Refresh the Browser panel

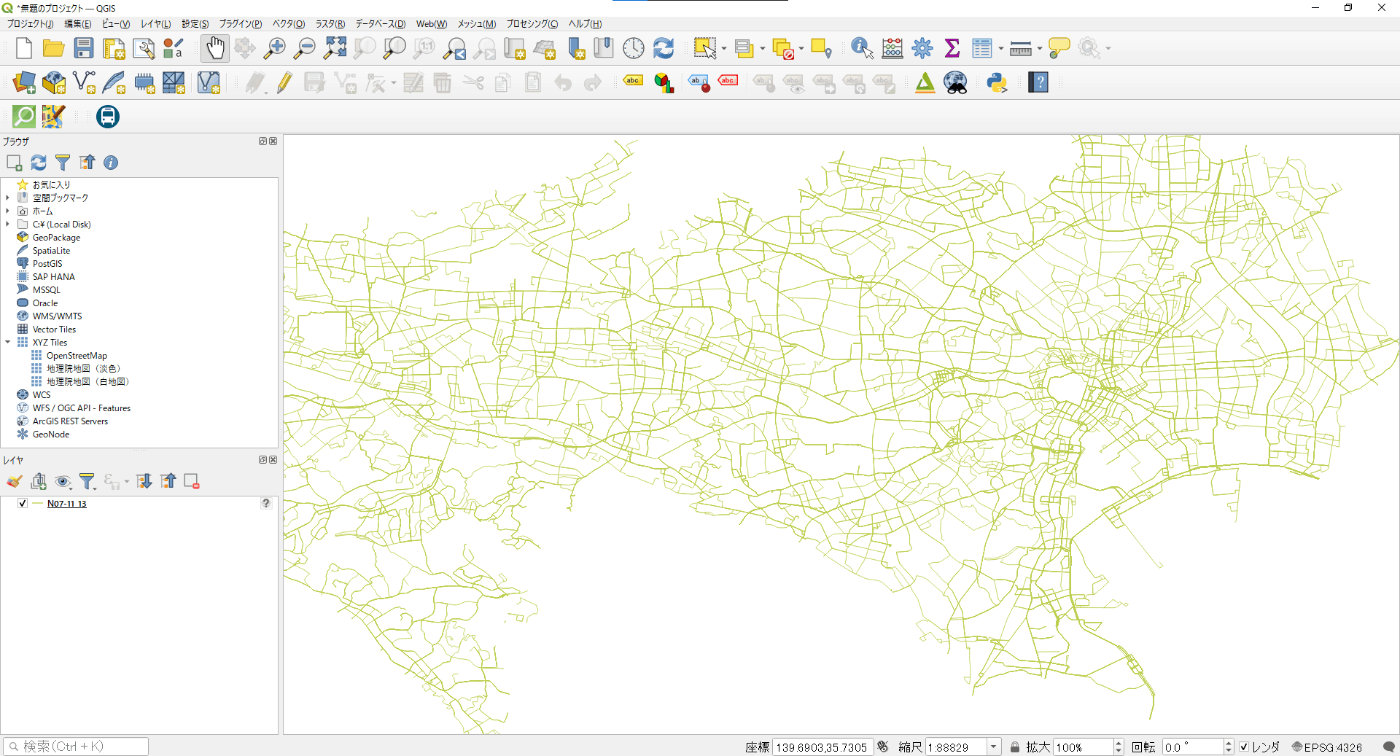pyautogui.click(x=38, y=162)
